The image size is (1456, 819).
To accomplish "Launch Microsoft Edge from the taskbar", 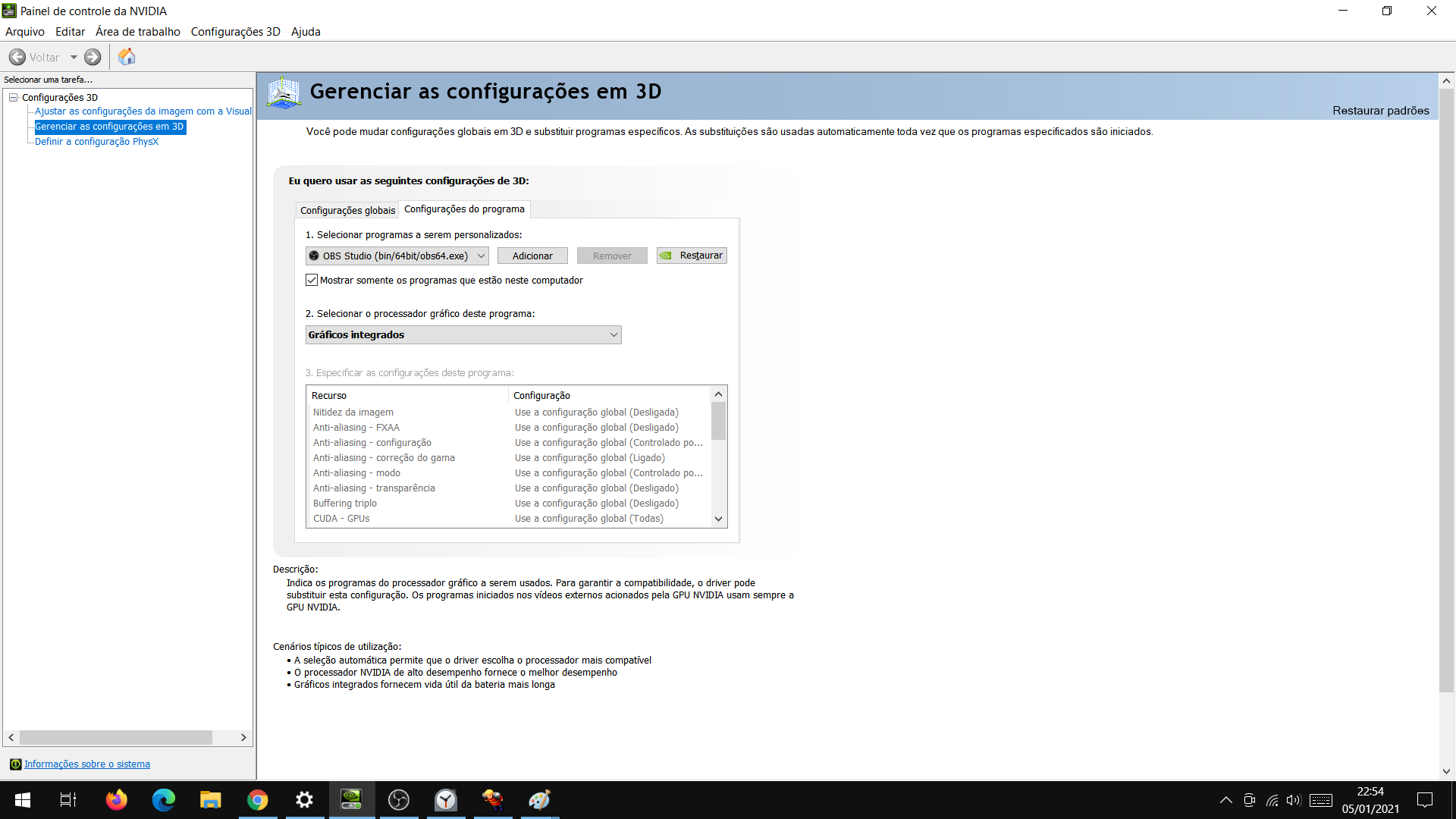I will [x=164, y=800].
